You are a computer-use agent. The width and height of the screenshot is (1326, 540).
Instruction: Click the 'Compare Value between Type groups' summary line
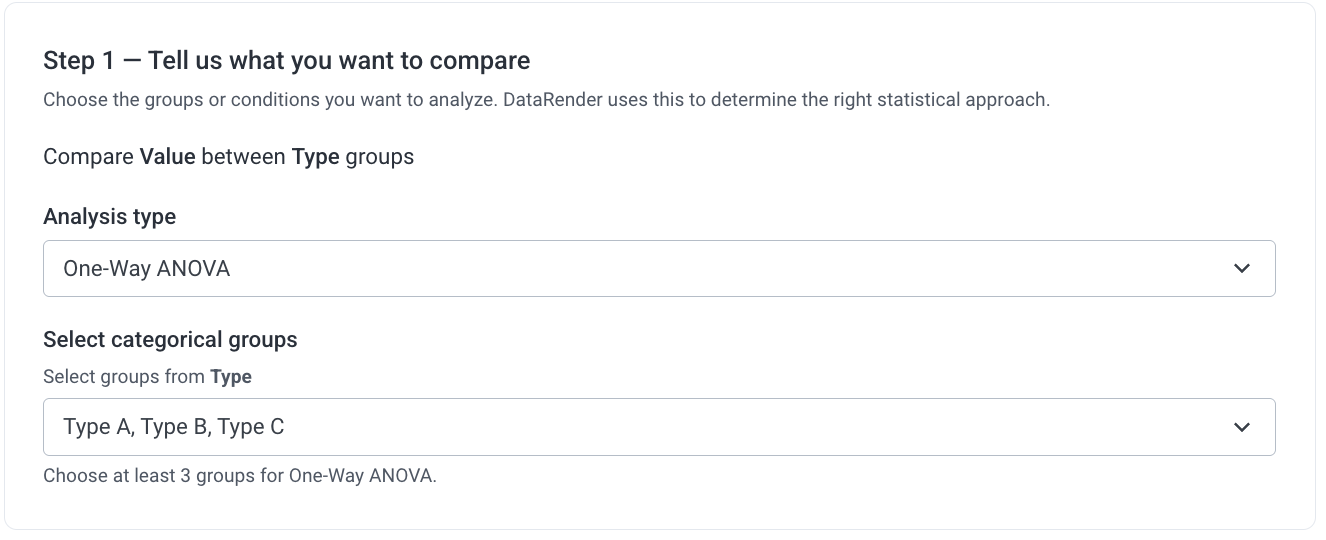pos(229,157)
